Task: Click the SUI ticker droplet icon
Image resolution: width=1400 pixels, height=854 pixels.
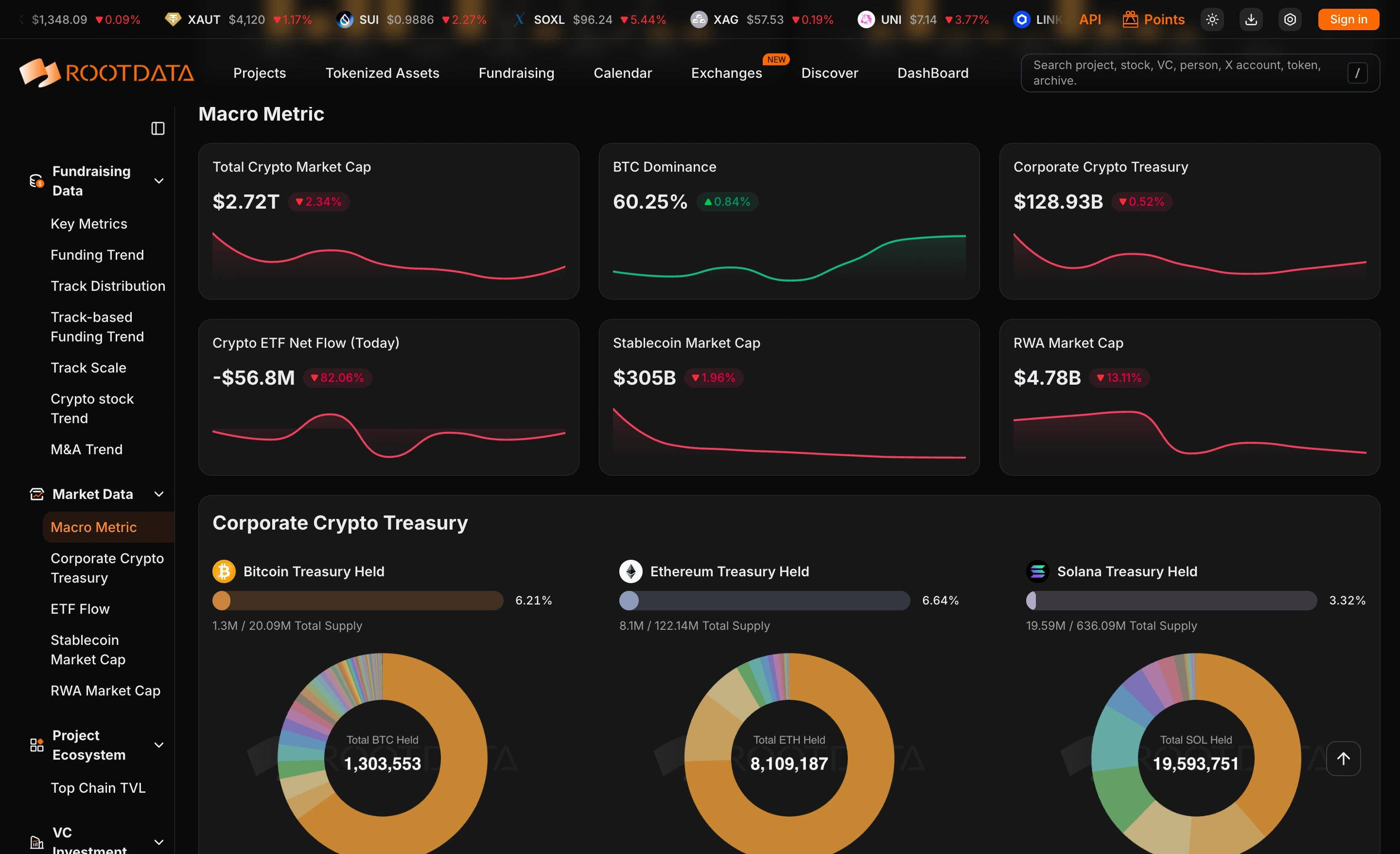Action: [x=345, y=19]
